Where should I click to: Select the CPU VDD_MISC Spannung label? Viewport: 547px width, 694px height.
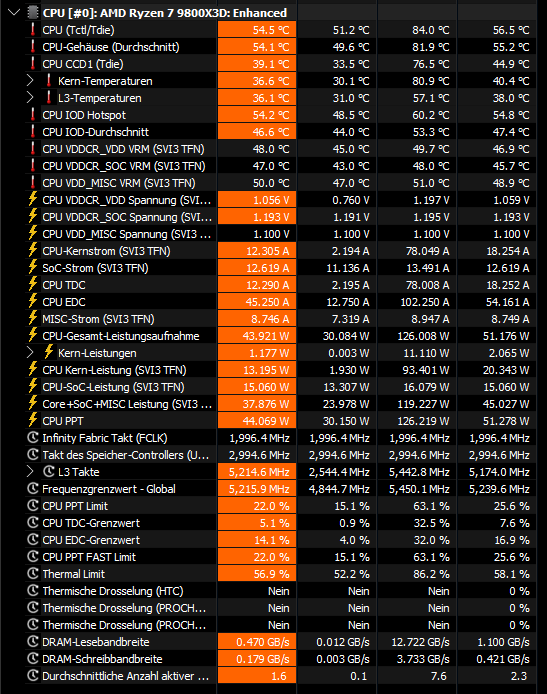[x=127, y=234]
